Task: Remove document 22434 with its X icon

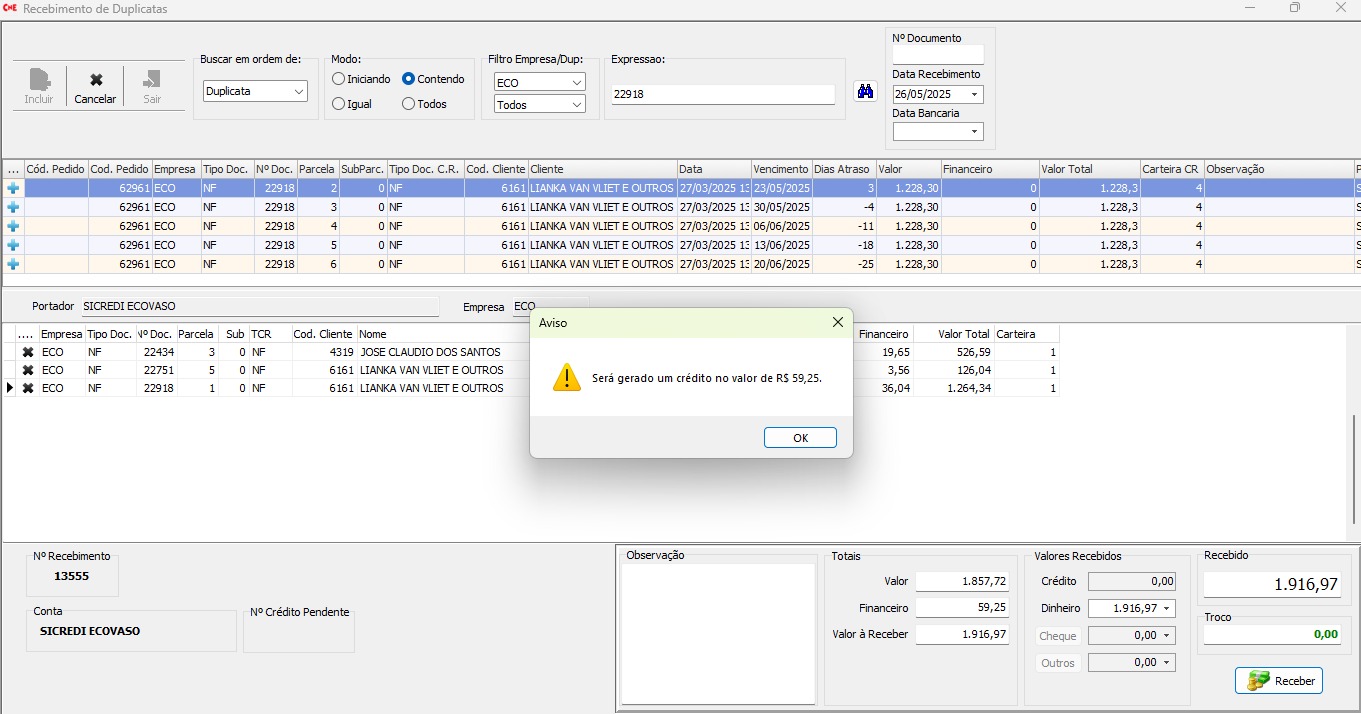Action: pyautogui.click(x=28, y=352)
